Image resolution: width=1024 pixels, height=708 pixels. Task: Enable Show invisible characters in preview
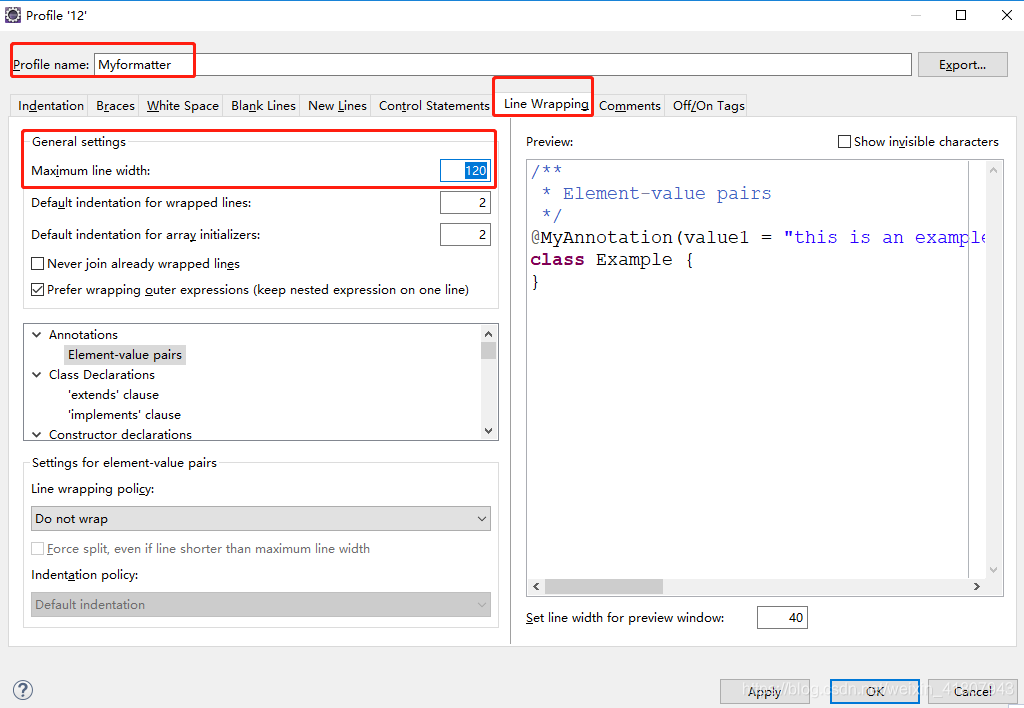coord(844,141)
